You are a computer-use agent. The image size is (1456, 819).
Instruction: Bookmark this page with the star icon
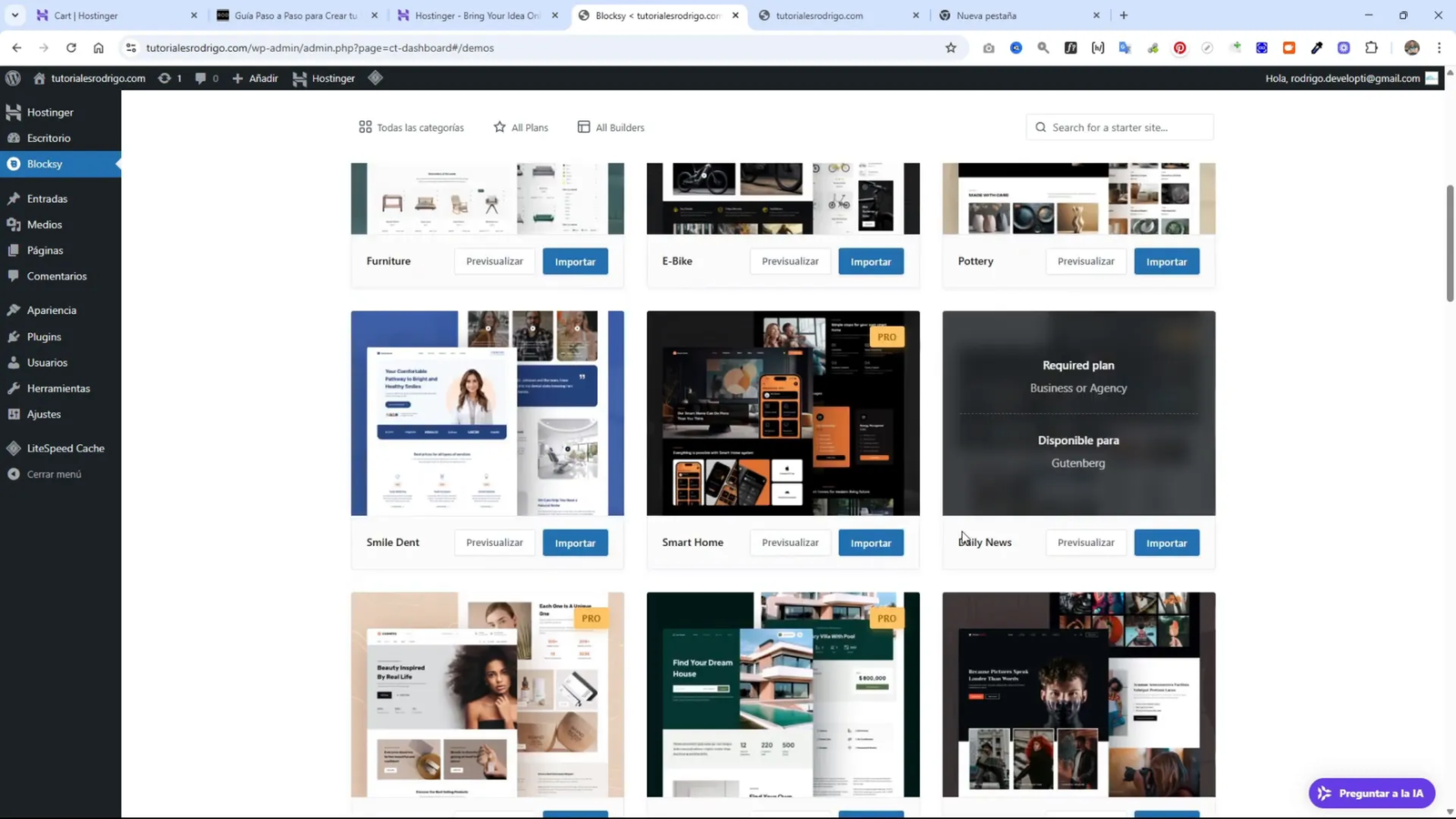(x=951, y=48)
